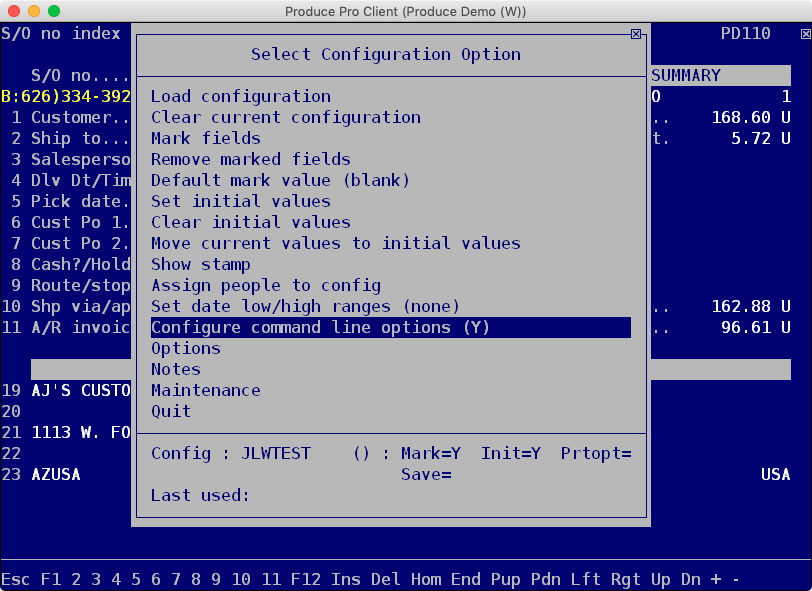The width and height of the screenshot is (812, 591).
Task: Click the plus key in bottom bar
Action: [x=716, y=579]
